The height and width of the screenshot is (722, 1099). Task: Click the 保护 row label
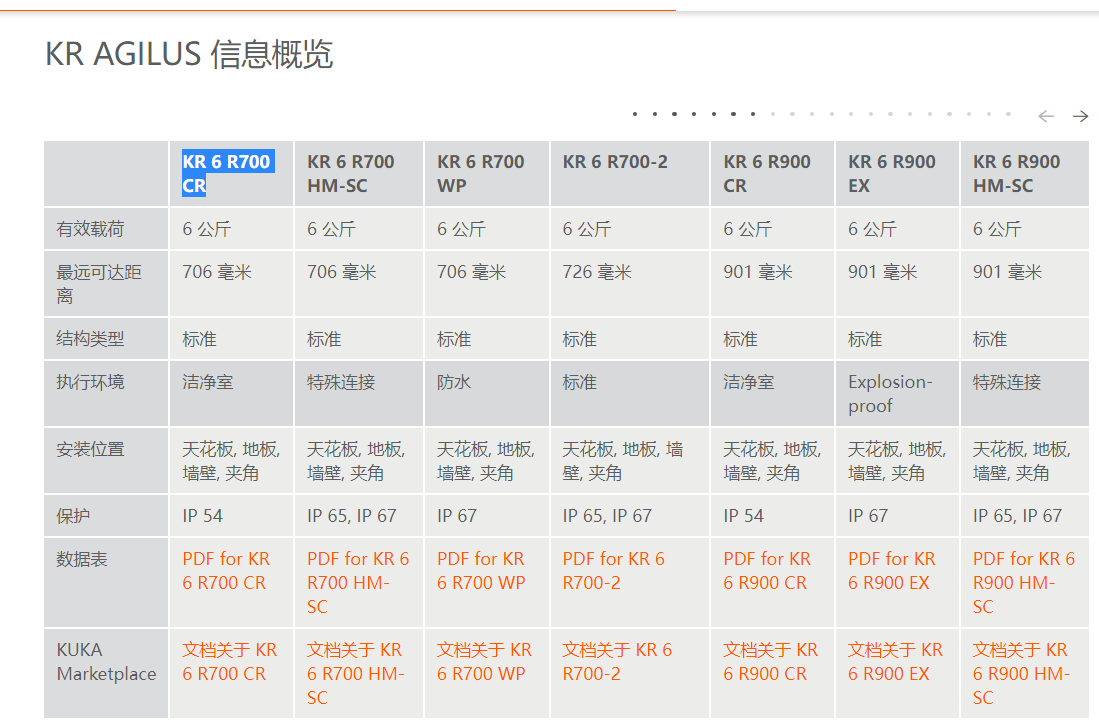(x=73, y=516)
